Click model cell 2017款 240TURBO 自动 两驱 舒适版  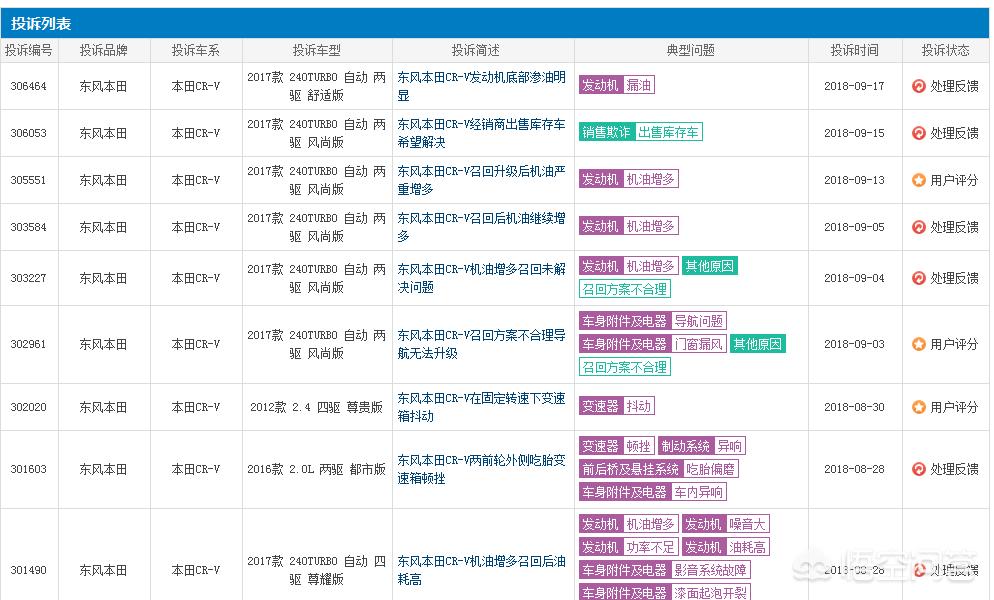pyautogui.click(x=316, y=86)
